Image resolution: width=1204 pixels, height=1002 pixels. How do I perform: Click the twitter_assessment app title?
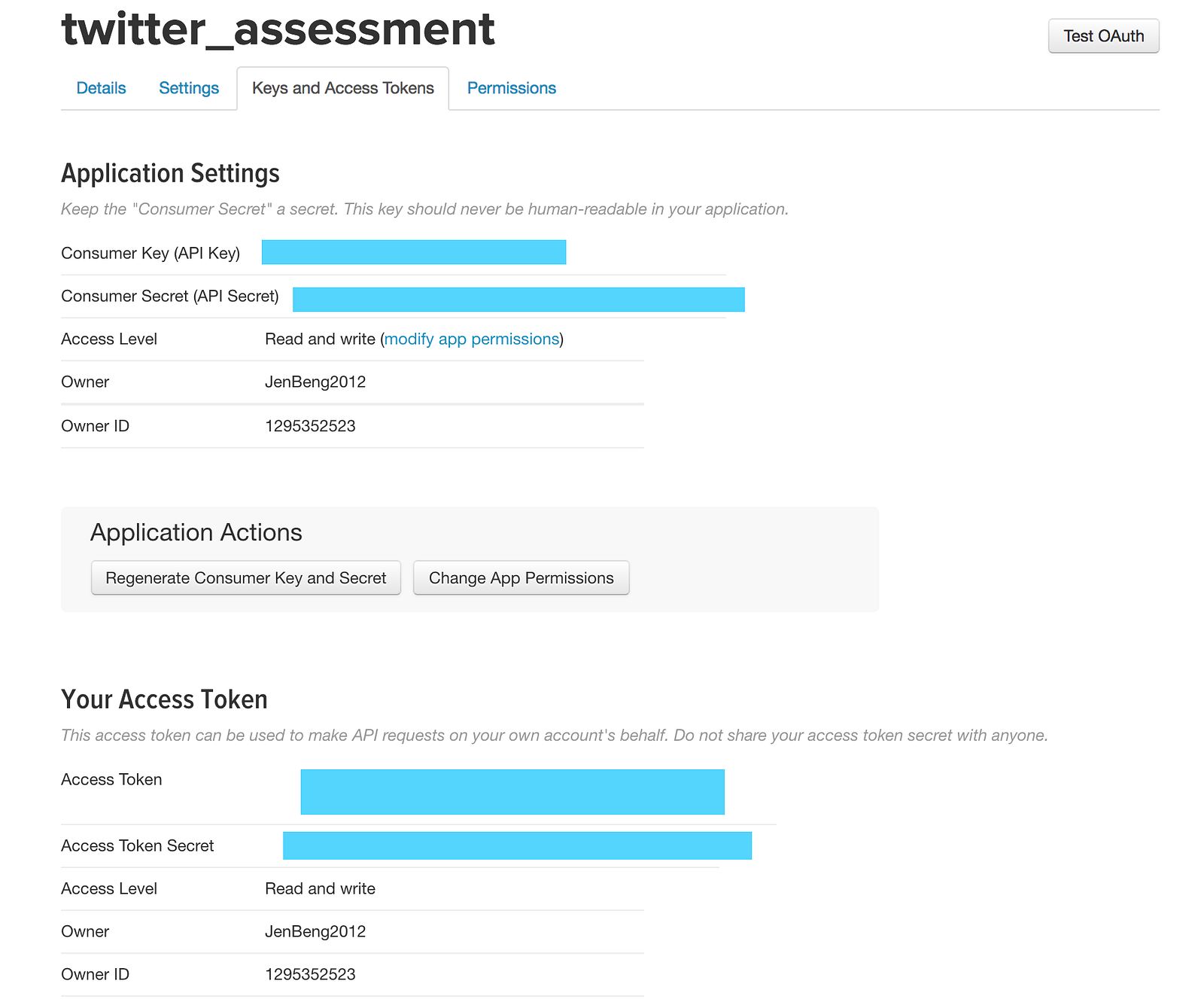[278, 29]
